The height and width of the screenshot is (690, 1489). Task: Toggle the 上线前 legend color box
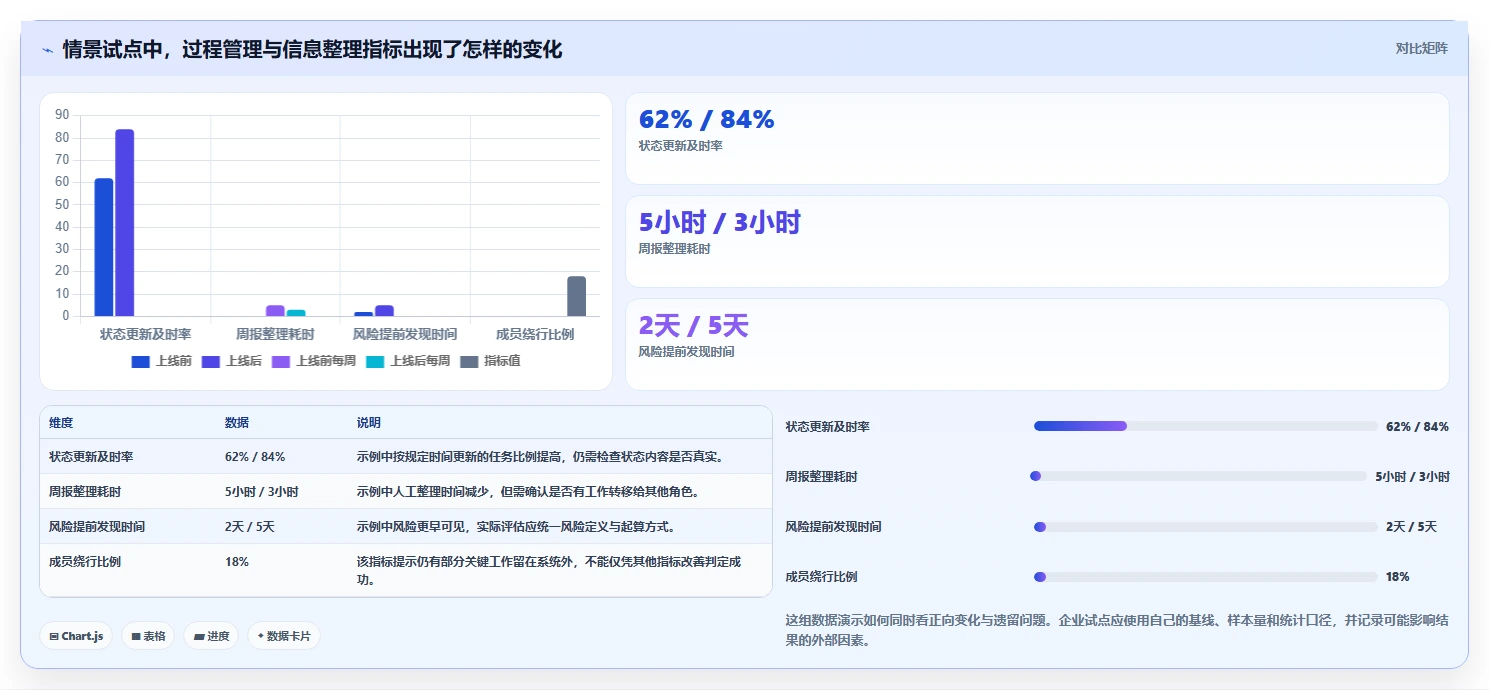tap(141, 361)
